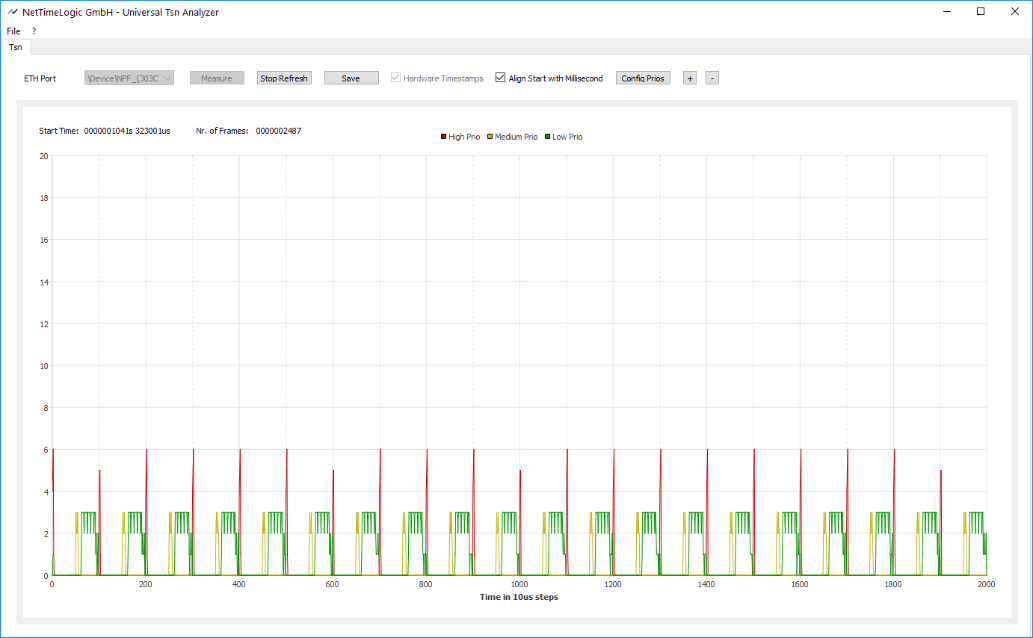The height and width of the screenshot is (638, 1033).
Task: Click the yellow Medium Prio legend marker
Action: click(490, 137)
